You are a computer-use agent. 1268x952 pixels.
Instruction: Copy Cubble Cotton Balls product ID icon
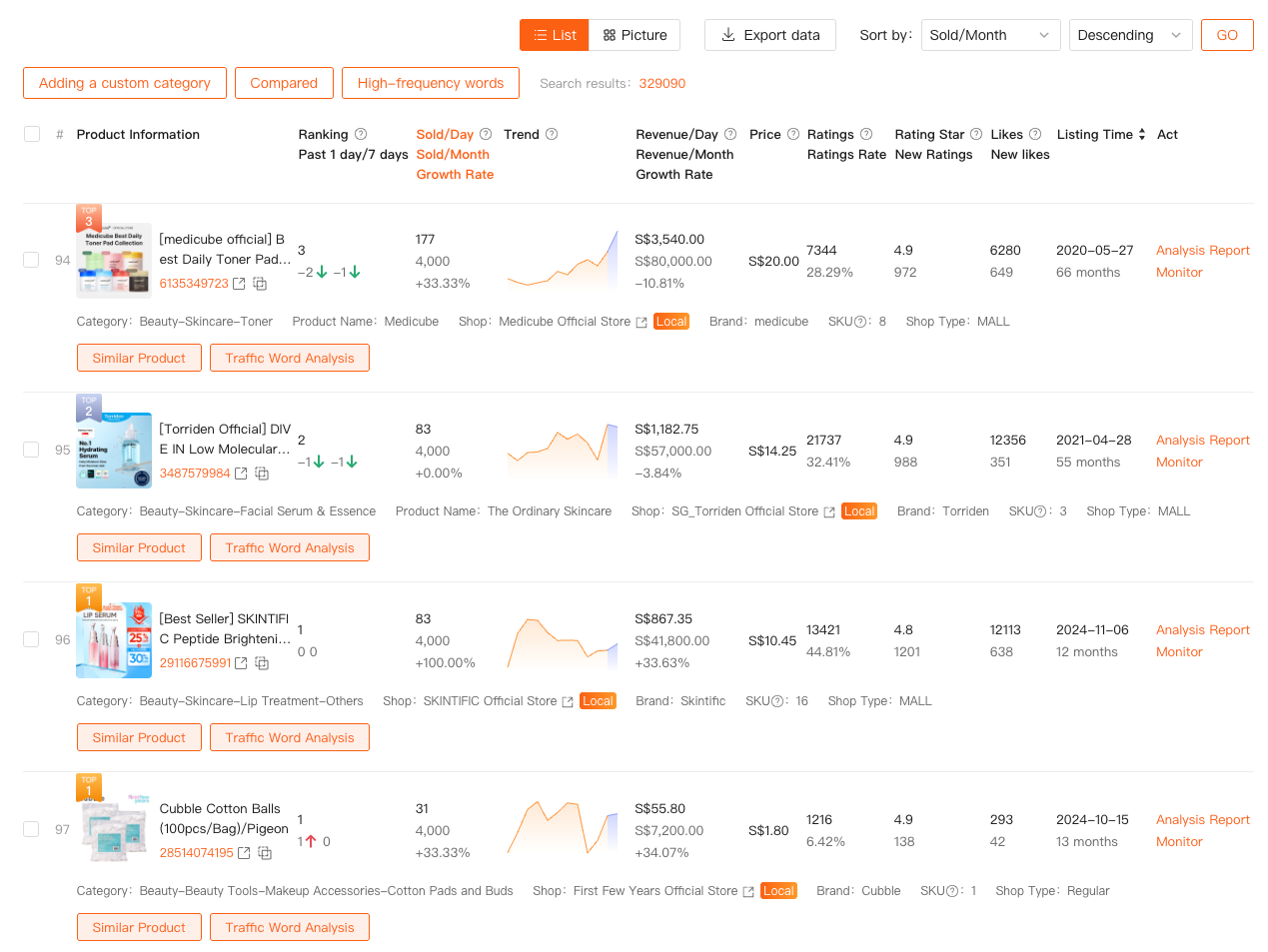tap(265, 853)
